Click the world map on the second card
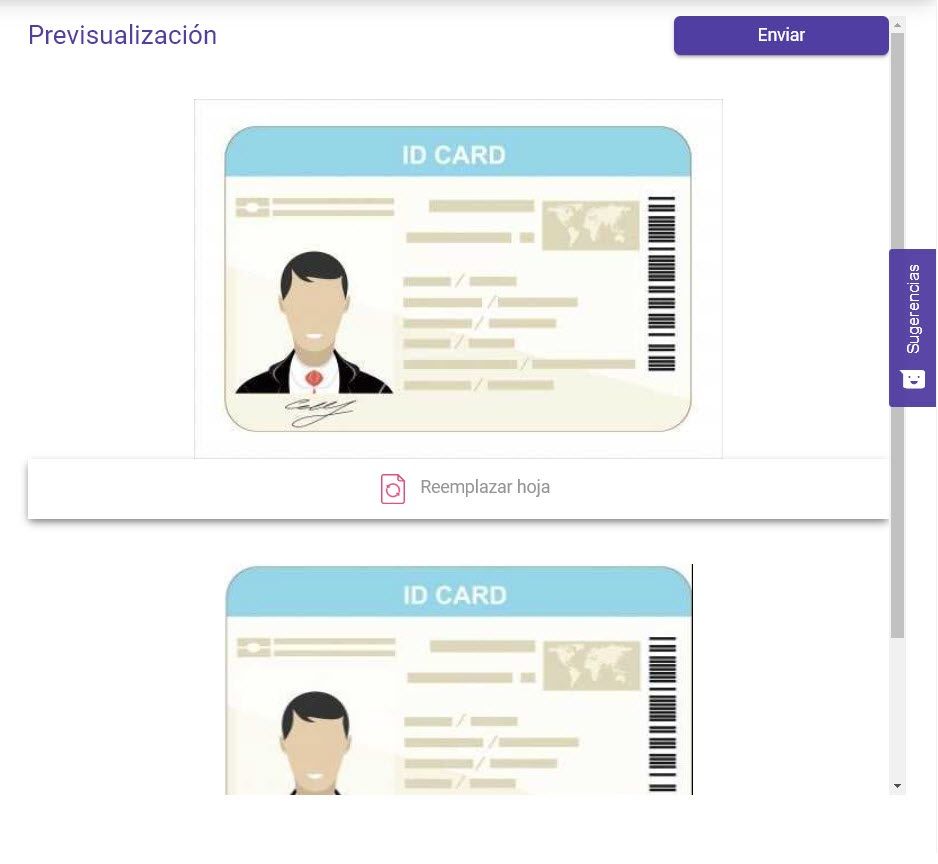The image size is (938, 864). [592, 665]
